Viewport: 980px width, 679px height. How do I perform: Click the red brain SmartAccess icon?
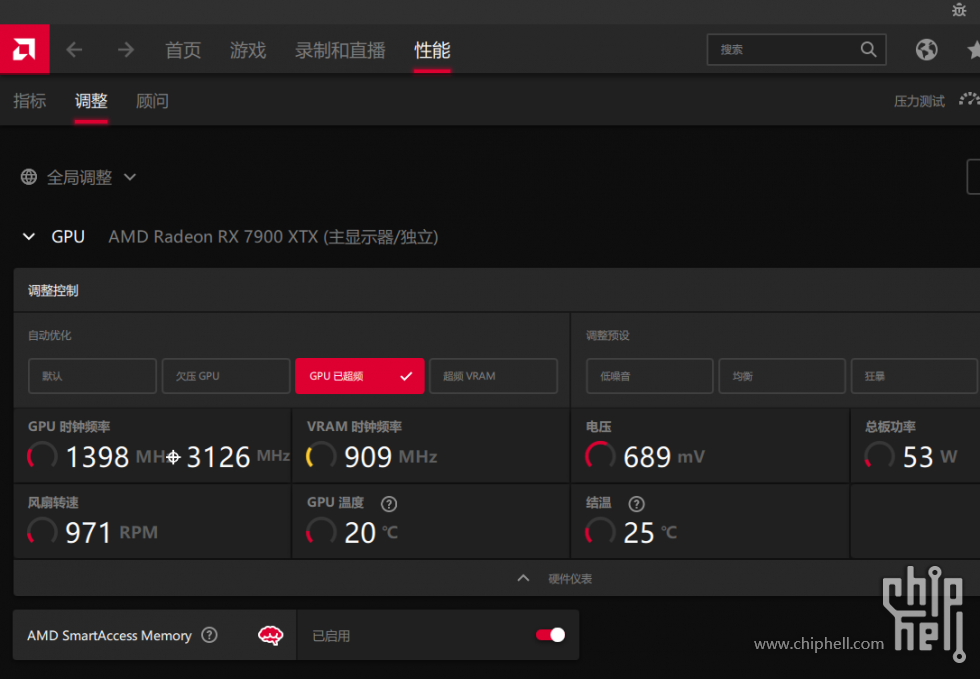(x=270, y=636)
